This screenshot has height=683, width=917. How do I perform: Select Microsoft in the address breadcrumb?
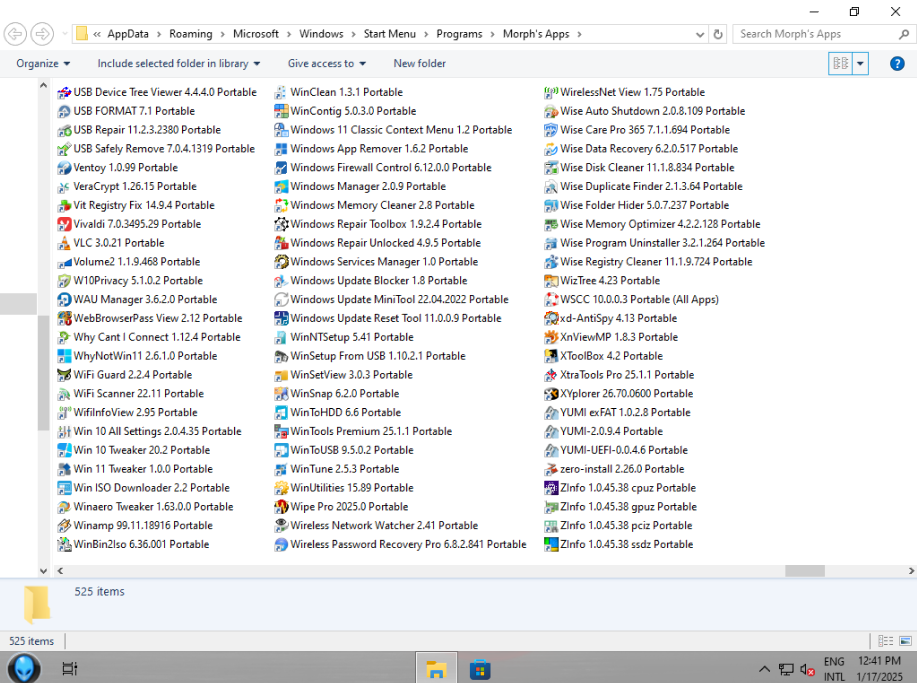(256, 35)
